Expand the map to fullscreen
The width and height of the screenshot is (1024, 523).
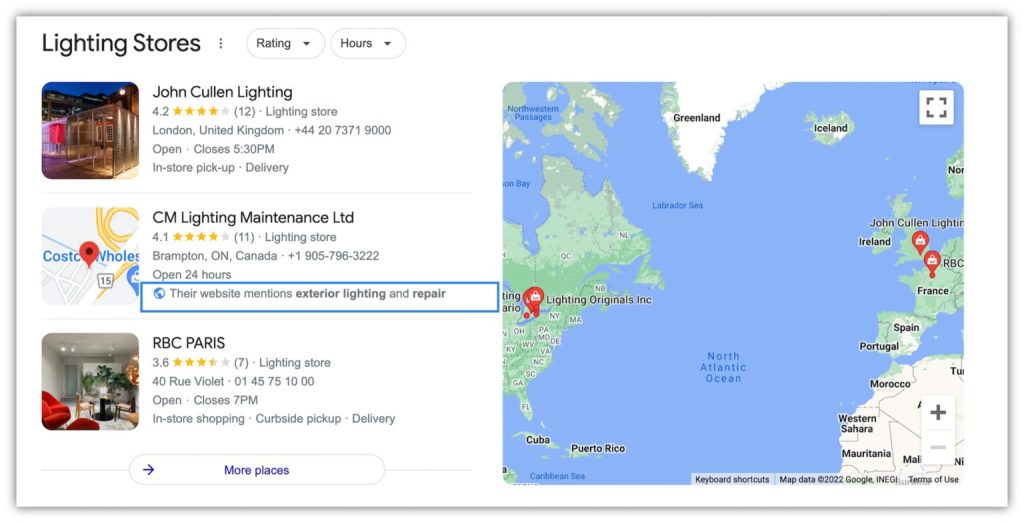tap(936, 108)
